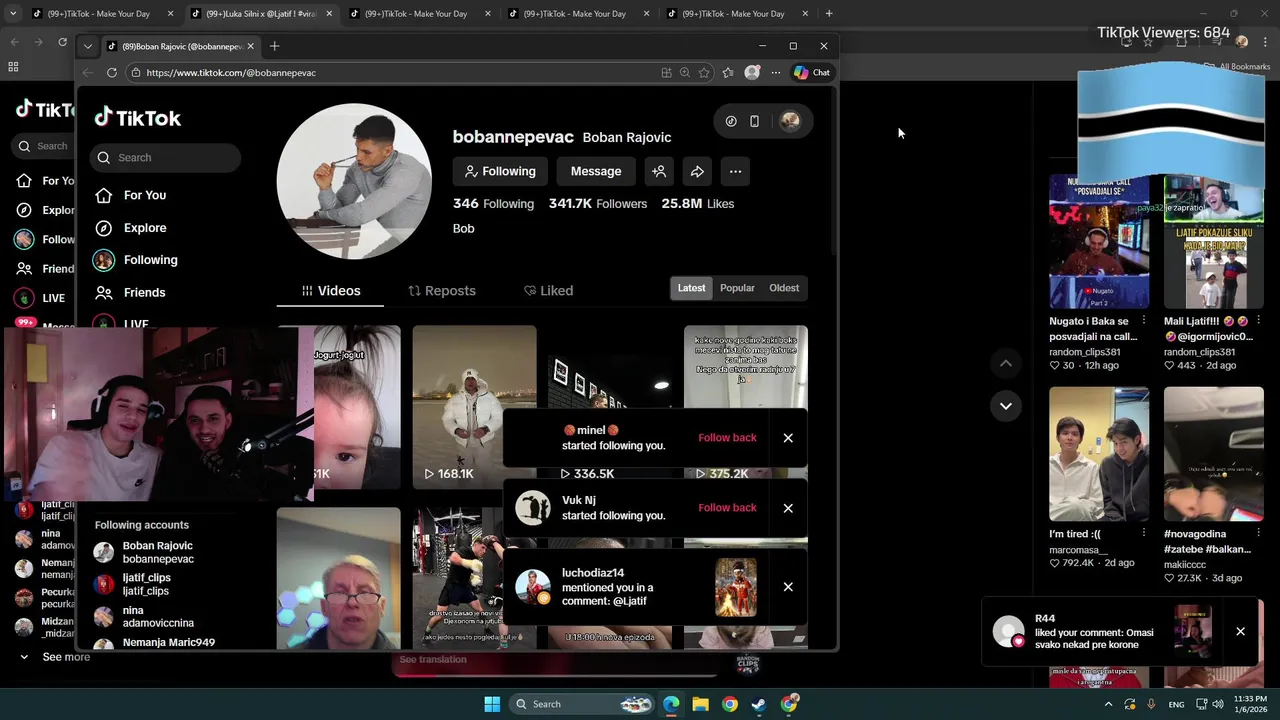Go to the For You home icon in the Edge sidebar

(x=104, y=195)
